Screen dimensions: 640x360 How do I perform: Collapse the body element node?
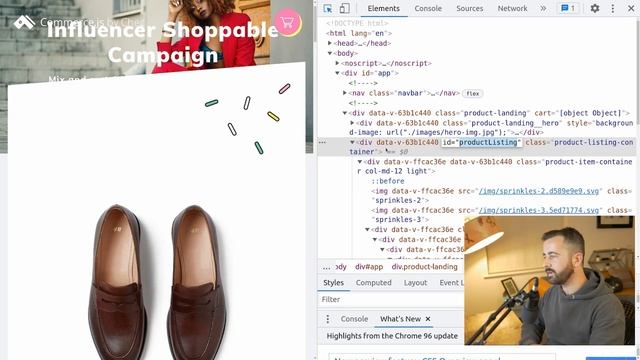(x=330, y=53)
